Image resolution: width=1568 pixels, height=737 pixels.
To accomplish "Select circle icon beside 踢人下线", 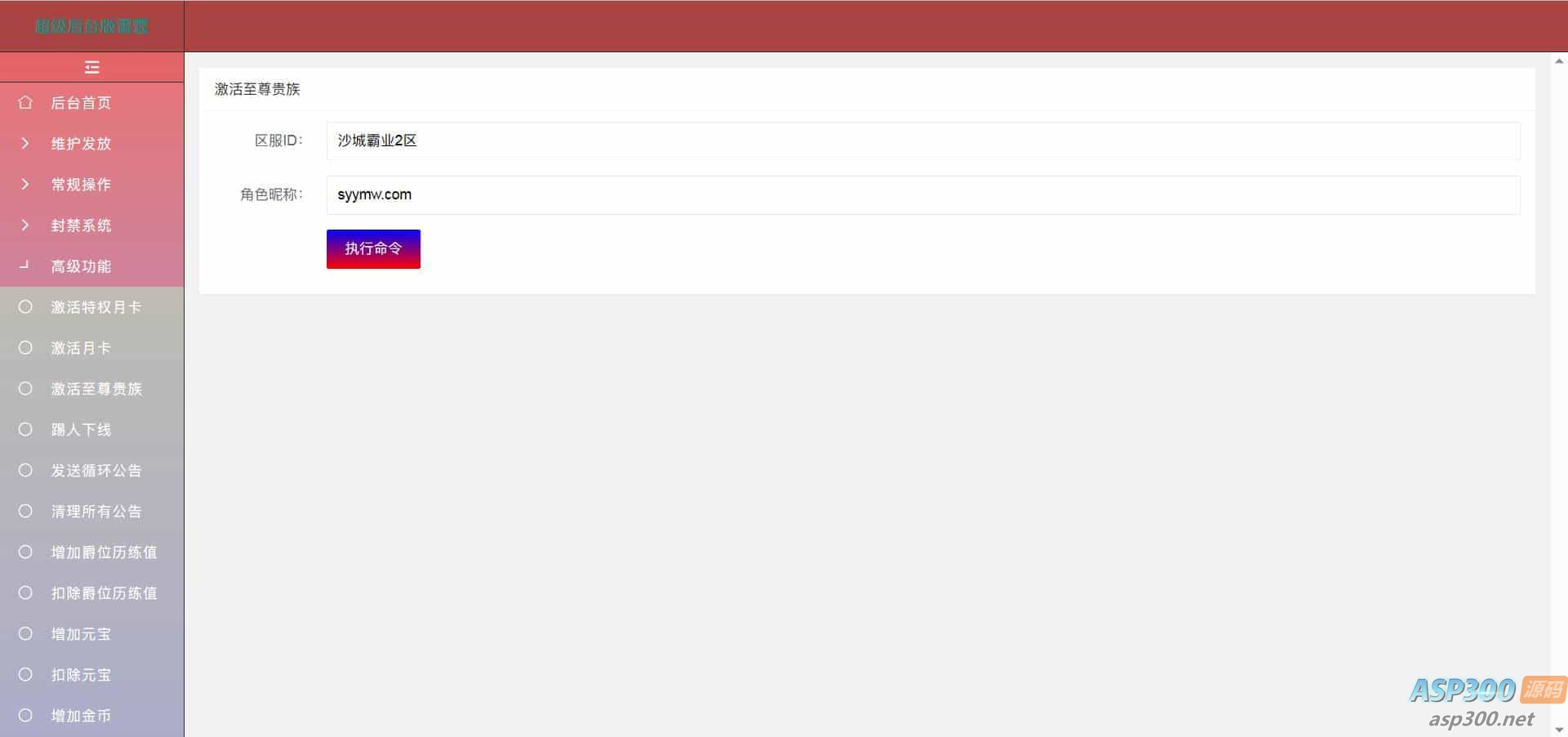I will click(x=25, y=429).
